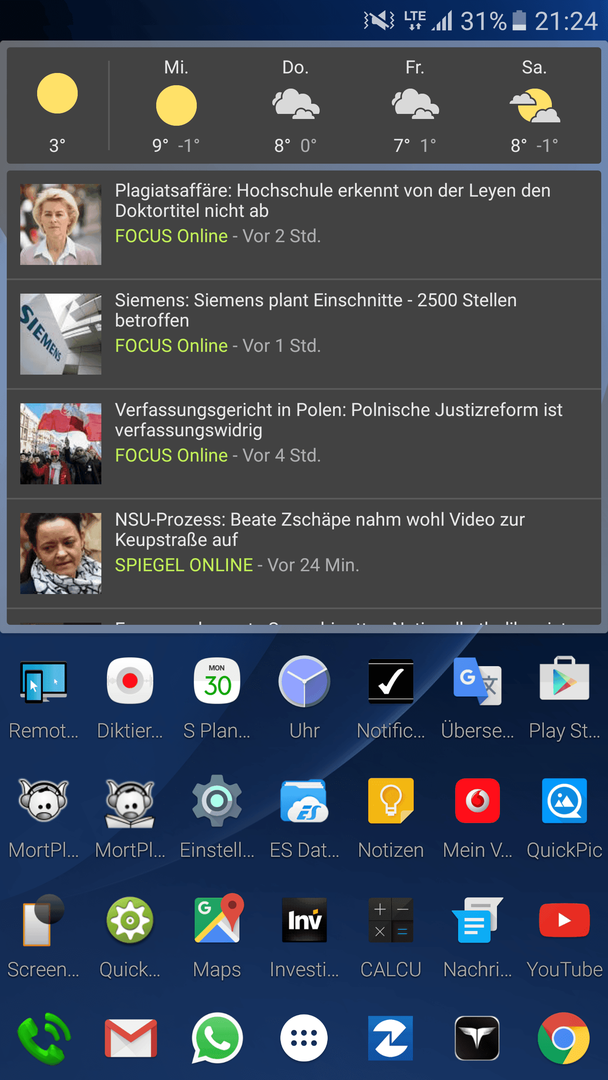Launch the Diktiergerät voice recorder app
Viewport: 608px width, 1080px height.
click(x=130, y=682)
